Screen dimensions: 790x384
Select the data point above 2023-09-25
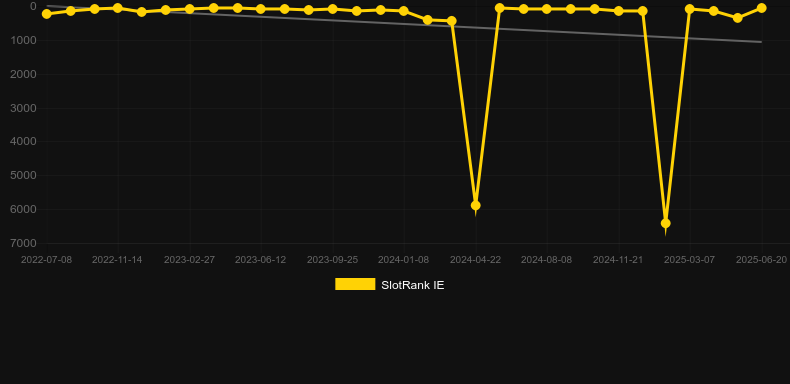pyautogui.click(x=333, y=9)
